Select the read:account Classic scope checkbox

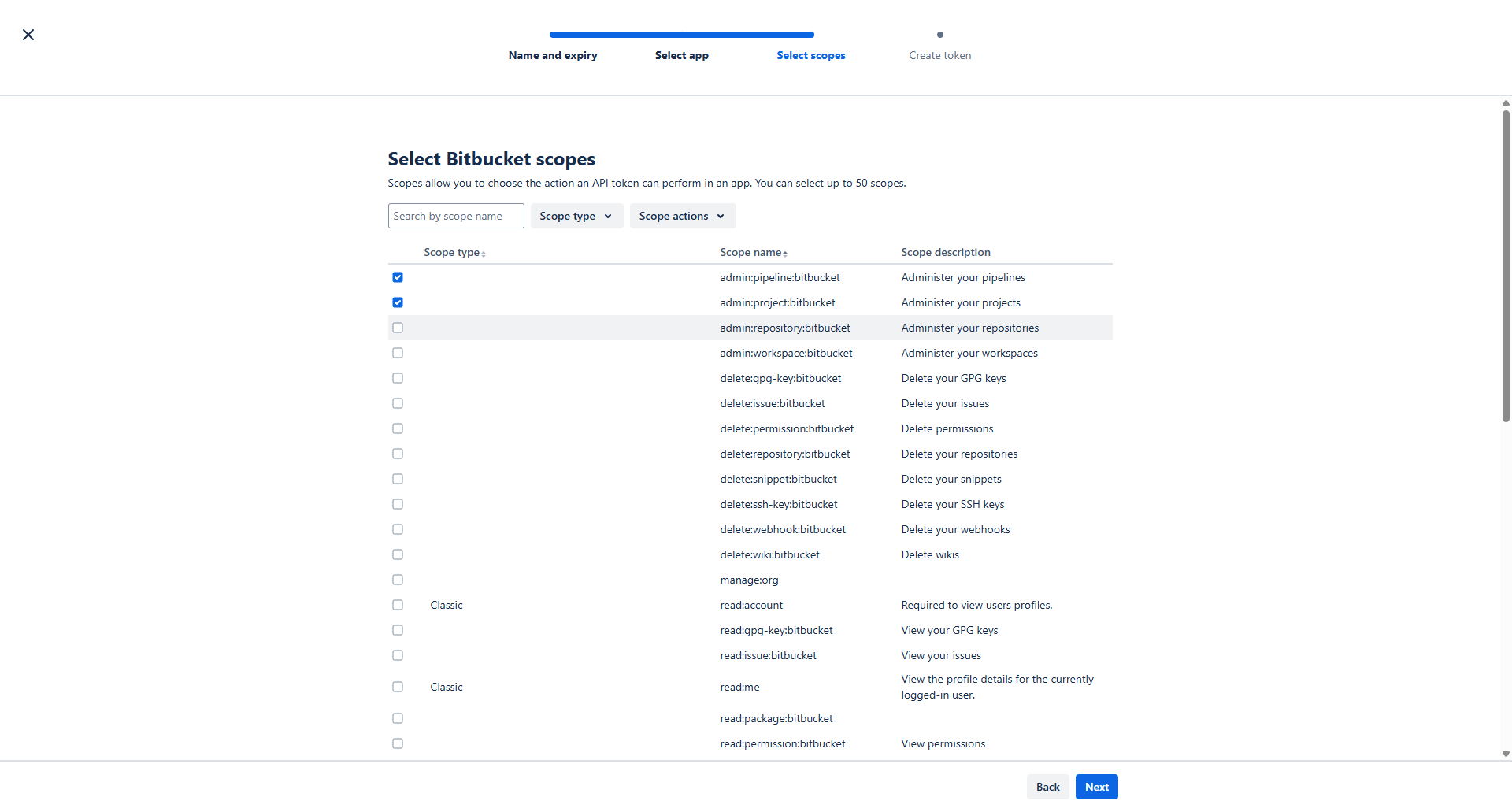coord(398,605)
